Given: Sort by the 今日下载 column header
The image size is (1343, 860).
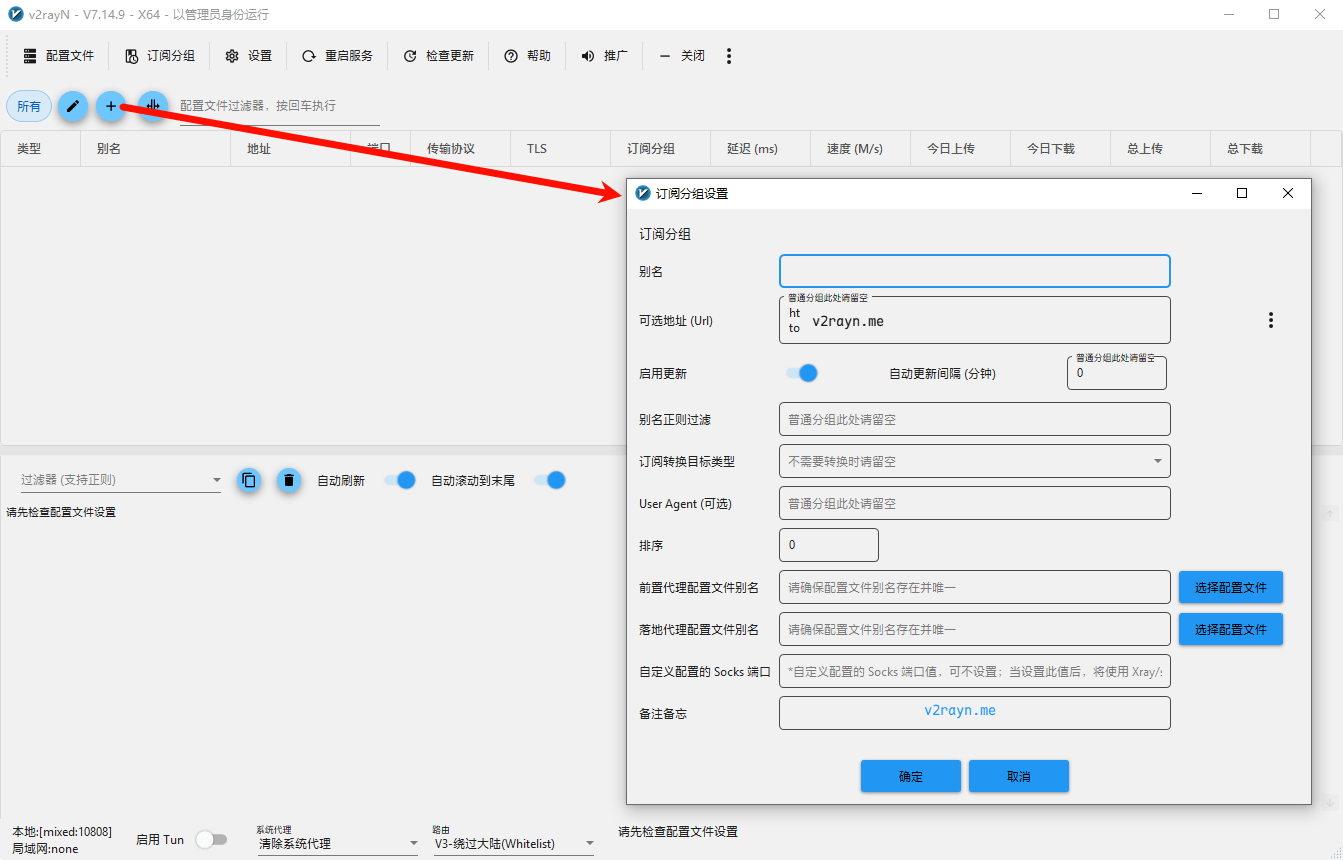Looking at the screenshot, I should click(1060, 148).
